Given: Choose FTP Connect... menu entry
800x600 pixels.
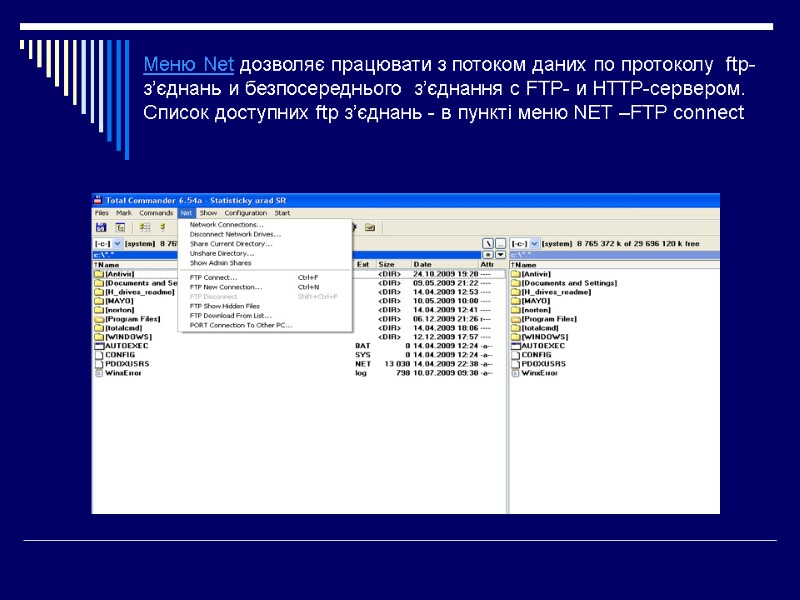Looking at the screenshot, I should (265, 278).
